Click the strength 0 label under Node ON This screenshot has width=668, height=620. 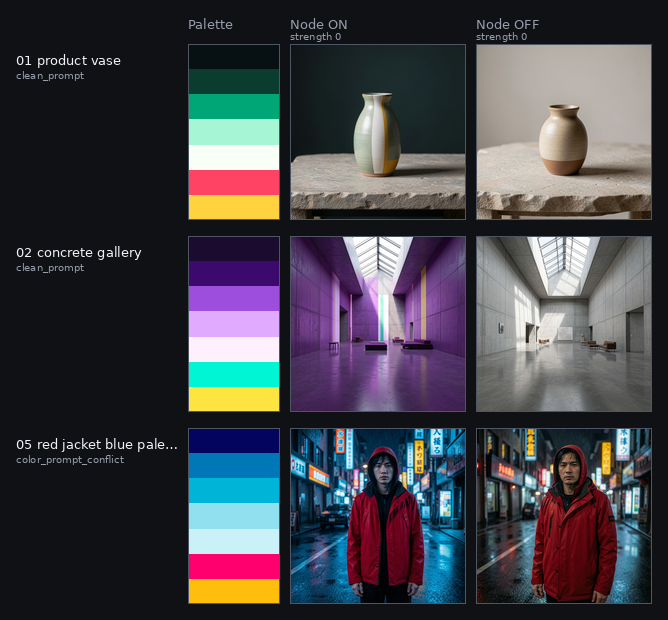point(316,37)
